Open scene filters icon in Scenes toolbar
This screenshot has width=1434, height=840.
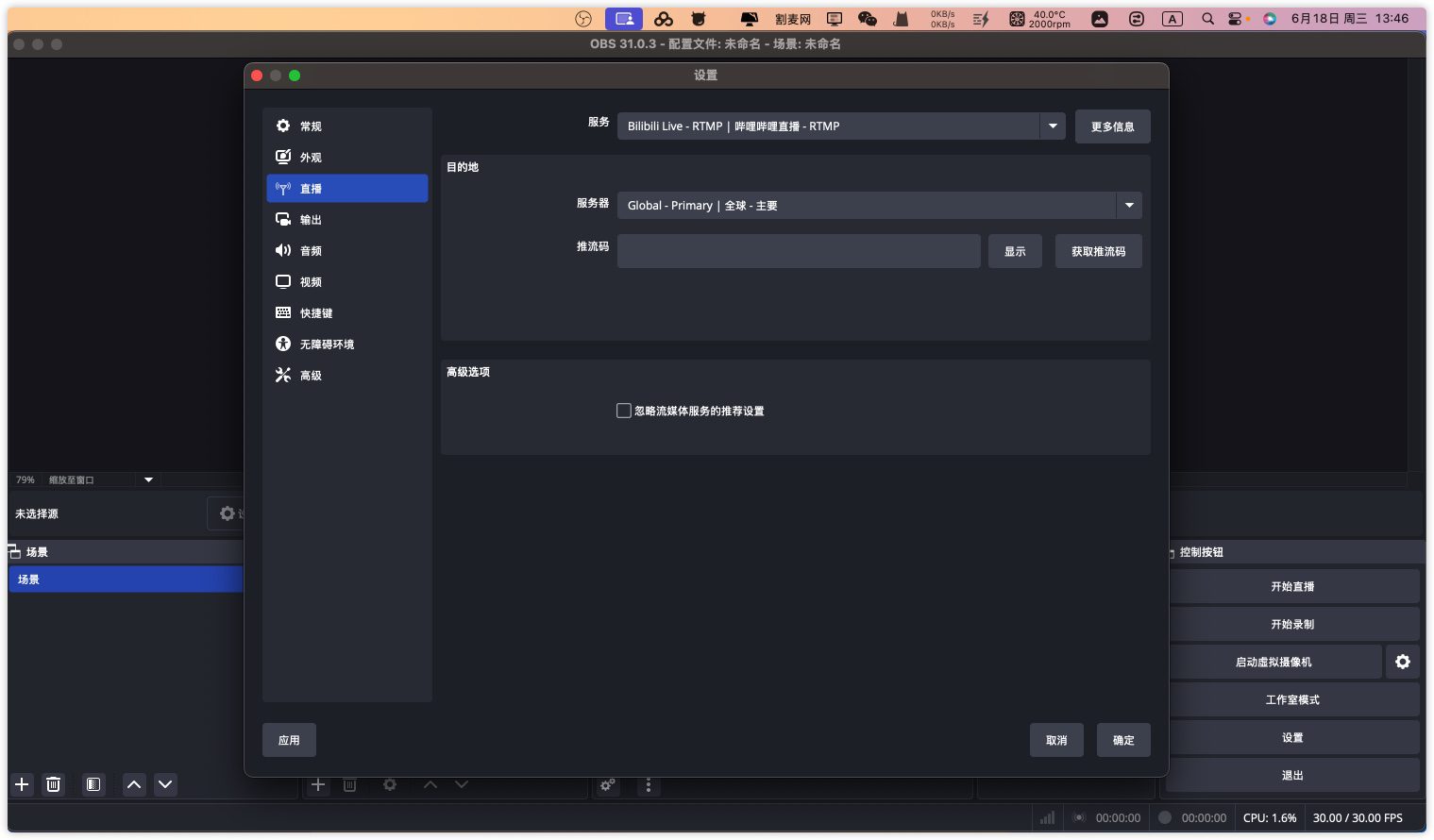(93, 784)
